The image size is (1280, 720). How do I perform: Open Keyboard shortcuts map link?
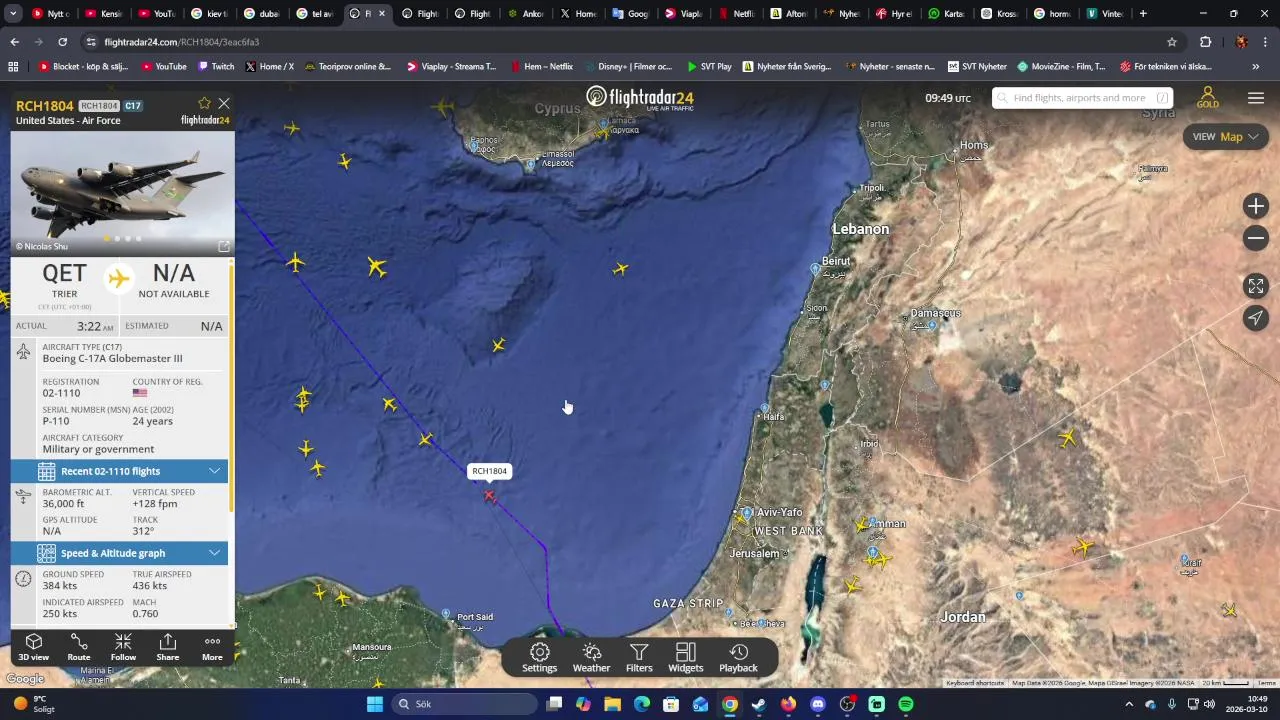[975, 683]
